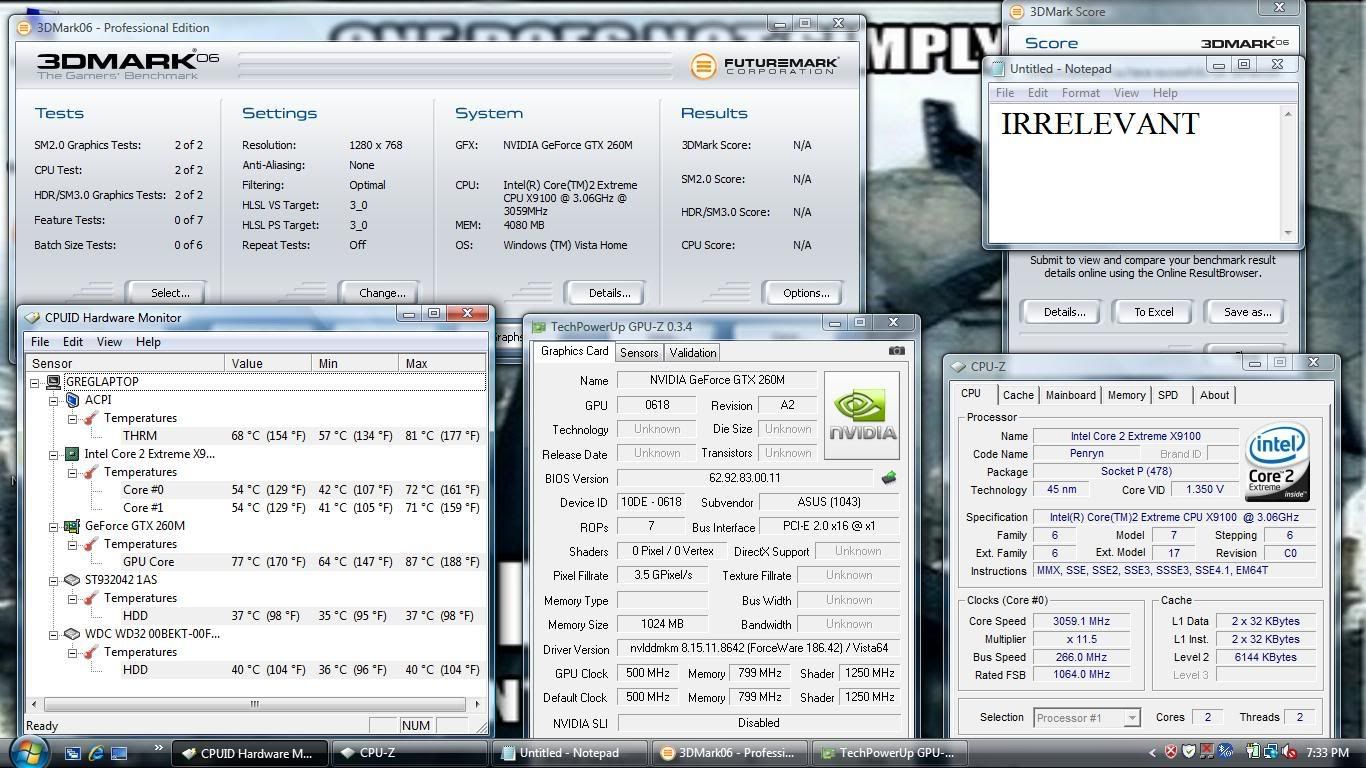
Task: Click the Hardware Monitor horizontal scrollbar
Action: pos(256,704)
